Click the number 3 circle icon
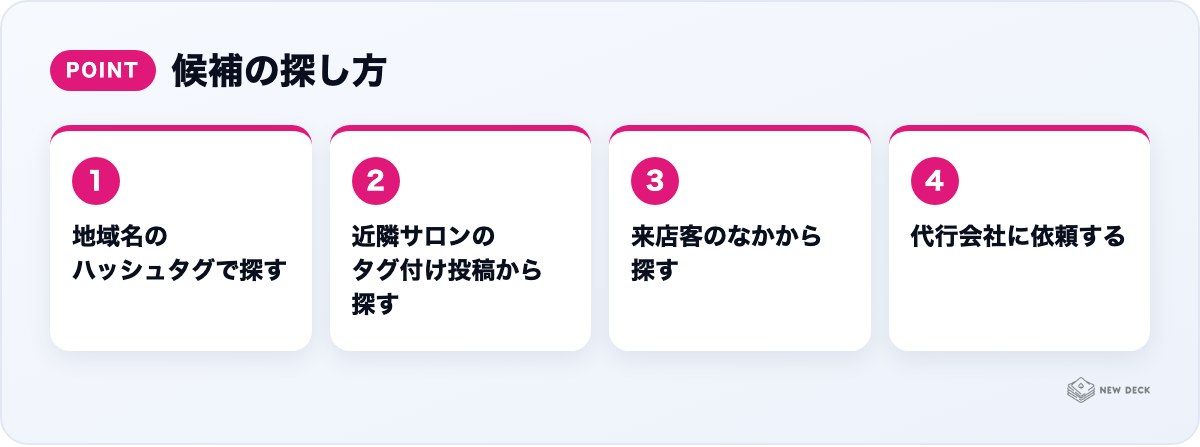1200x447 pixels. coord(655,181)
